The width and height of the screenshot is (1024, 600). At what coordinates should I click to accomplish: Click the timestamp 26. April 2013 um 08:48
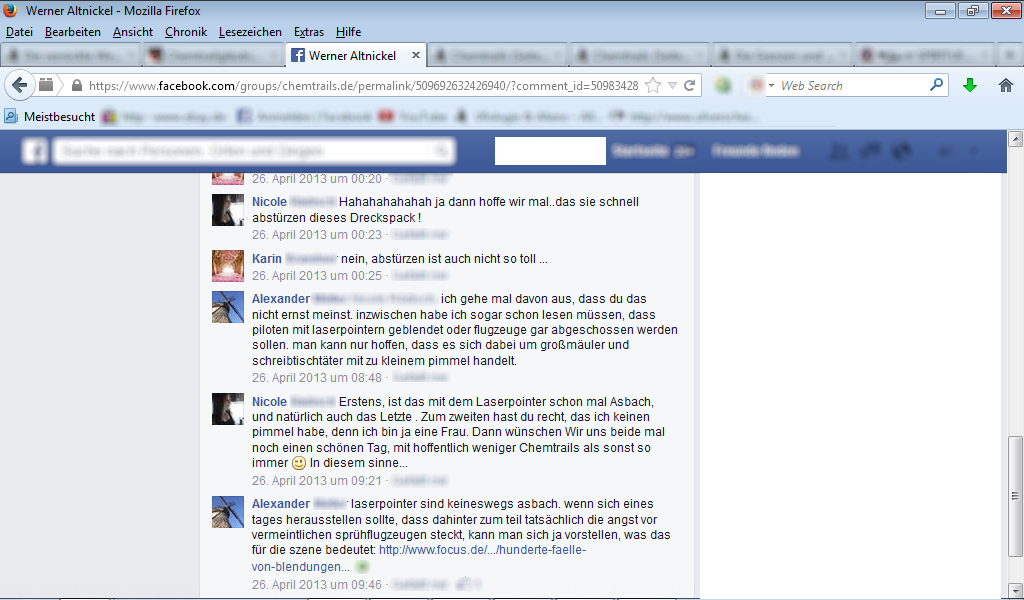pos(317,378)
